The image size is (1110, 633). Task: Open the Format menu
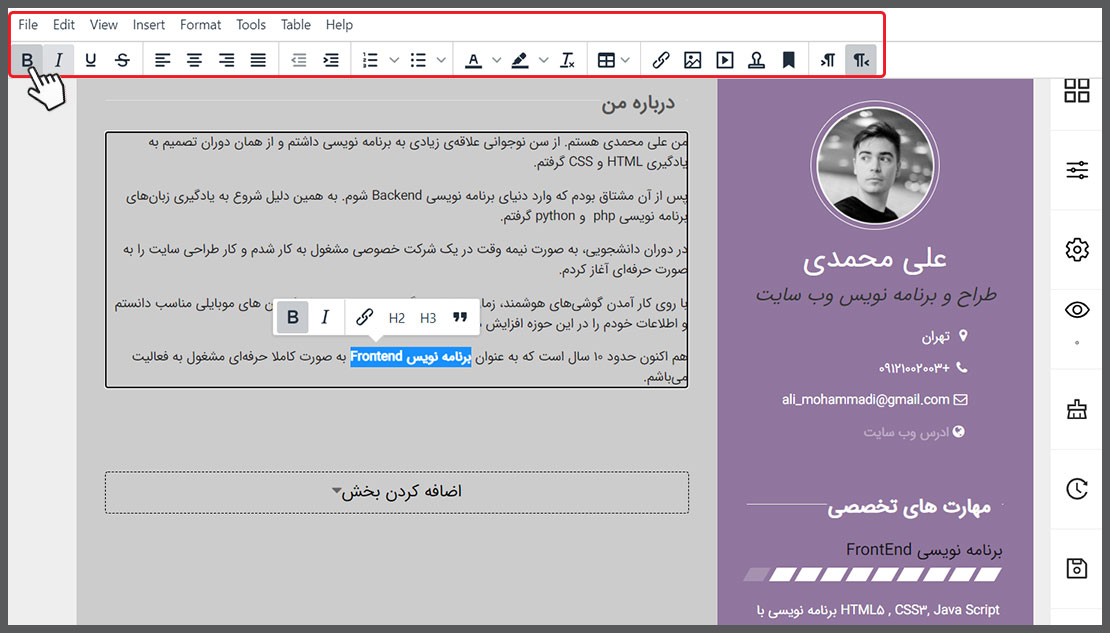[x=201, y=24]
